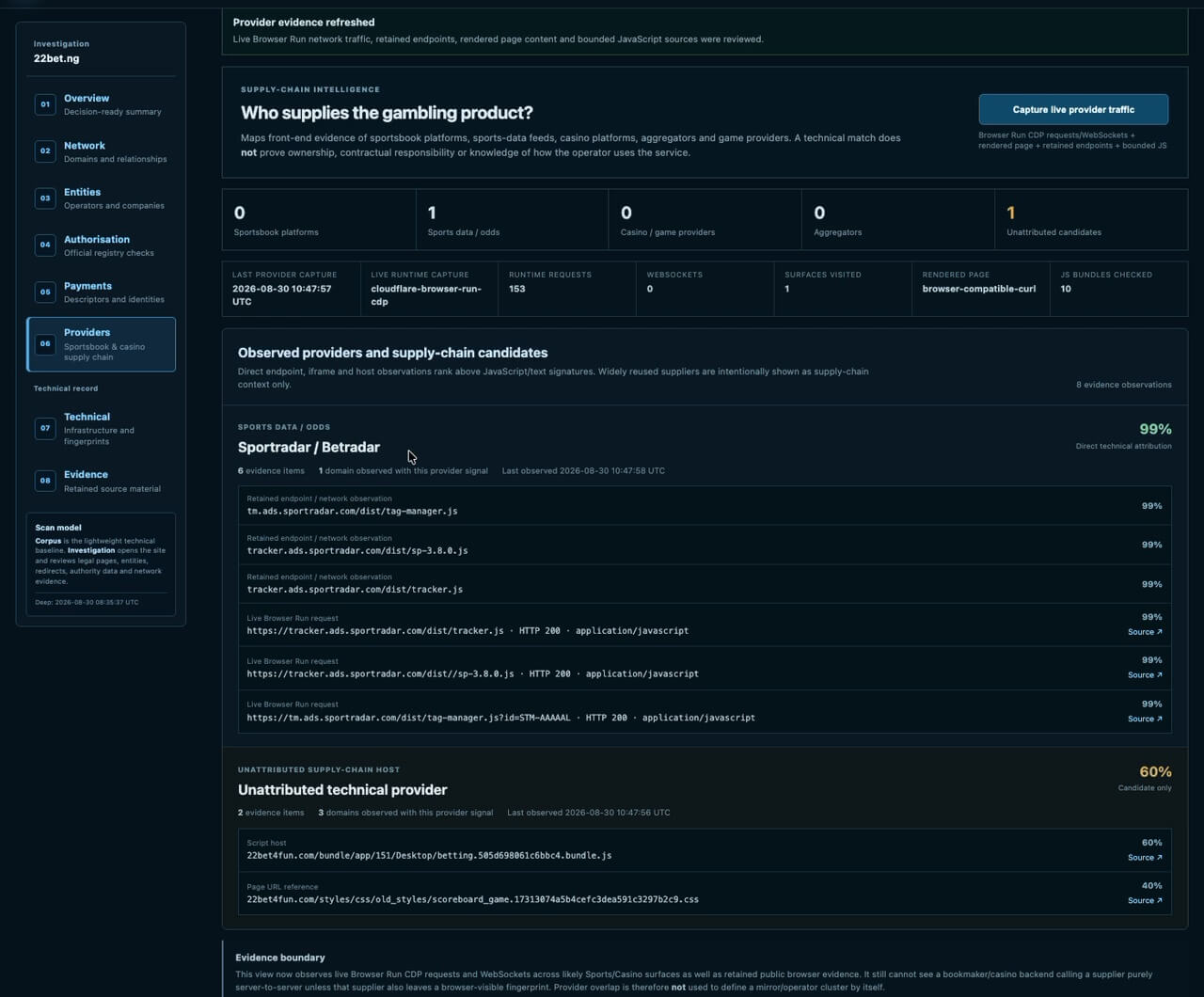Click the Runtime requests value 153

tap(516, 289)
